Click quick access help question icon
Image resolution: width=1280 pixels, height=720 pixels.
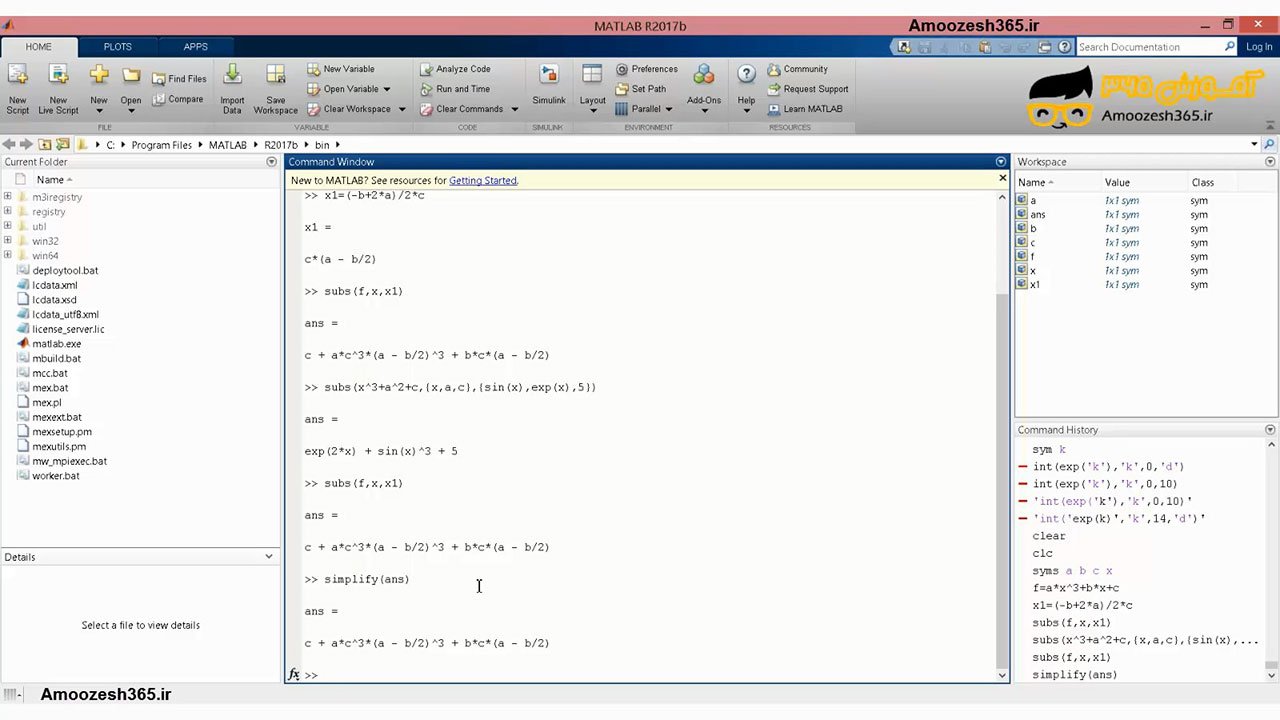coord(1065,47)
